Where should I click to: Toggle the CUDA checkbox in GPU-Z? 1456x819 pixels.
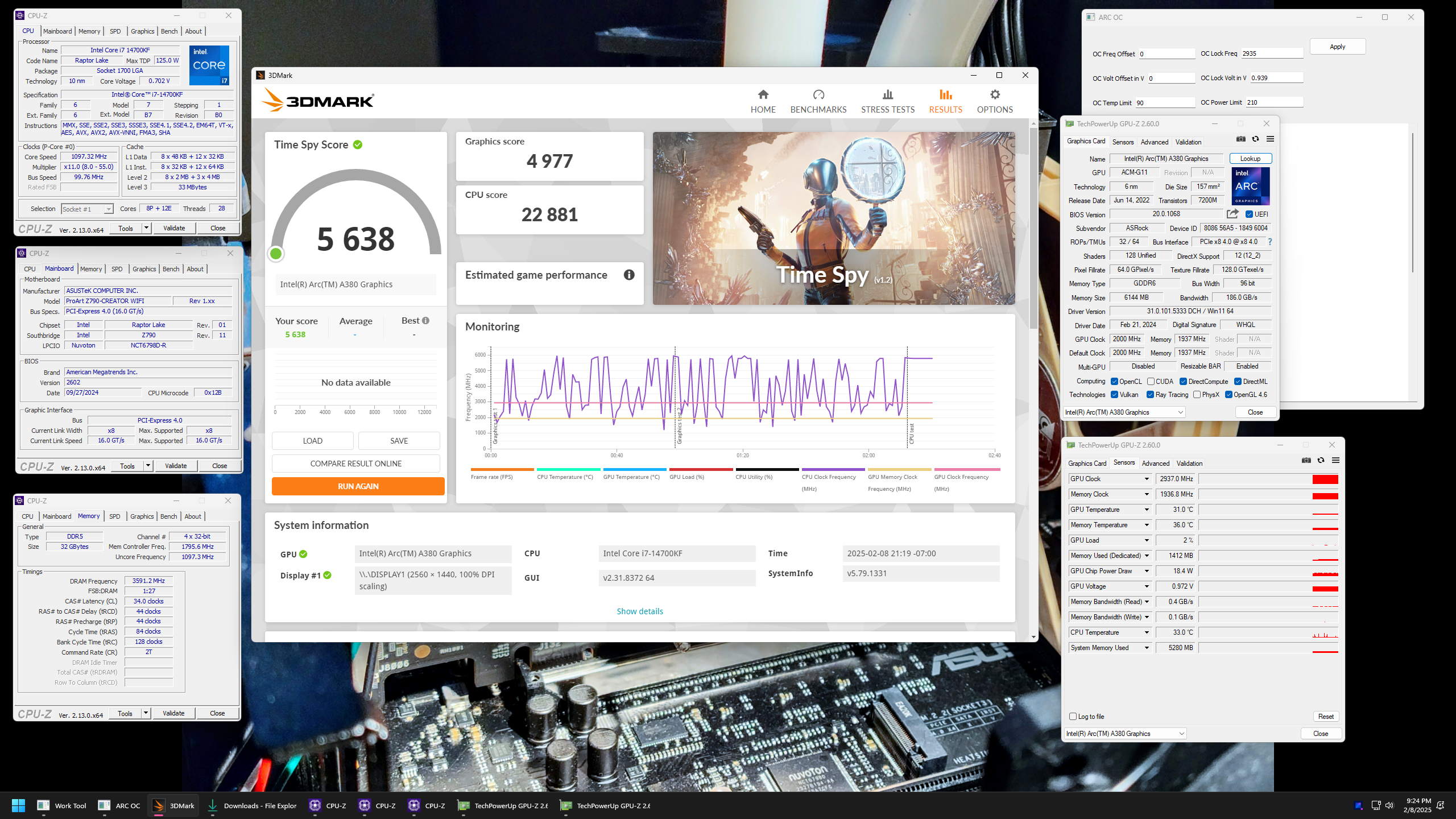coord(1151,382)
